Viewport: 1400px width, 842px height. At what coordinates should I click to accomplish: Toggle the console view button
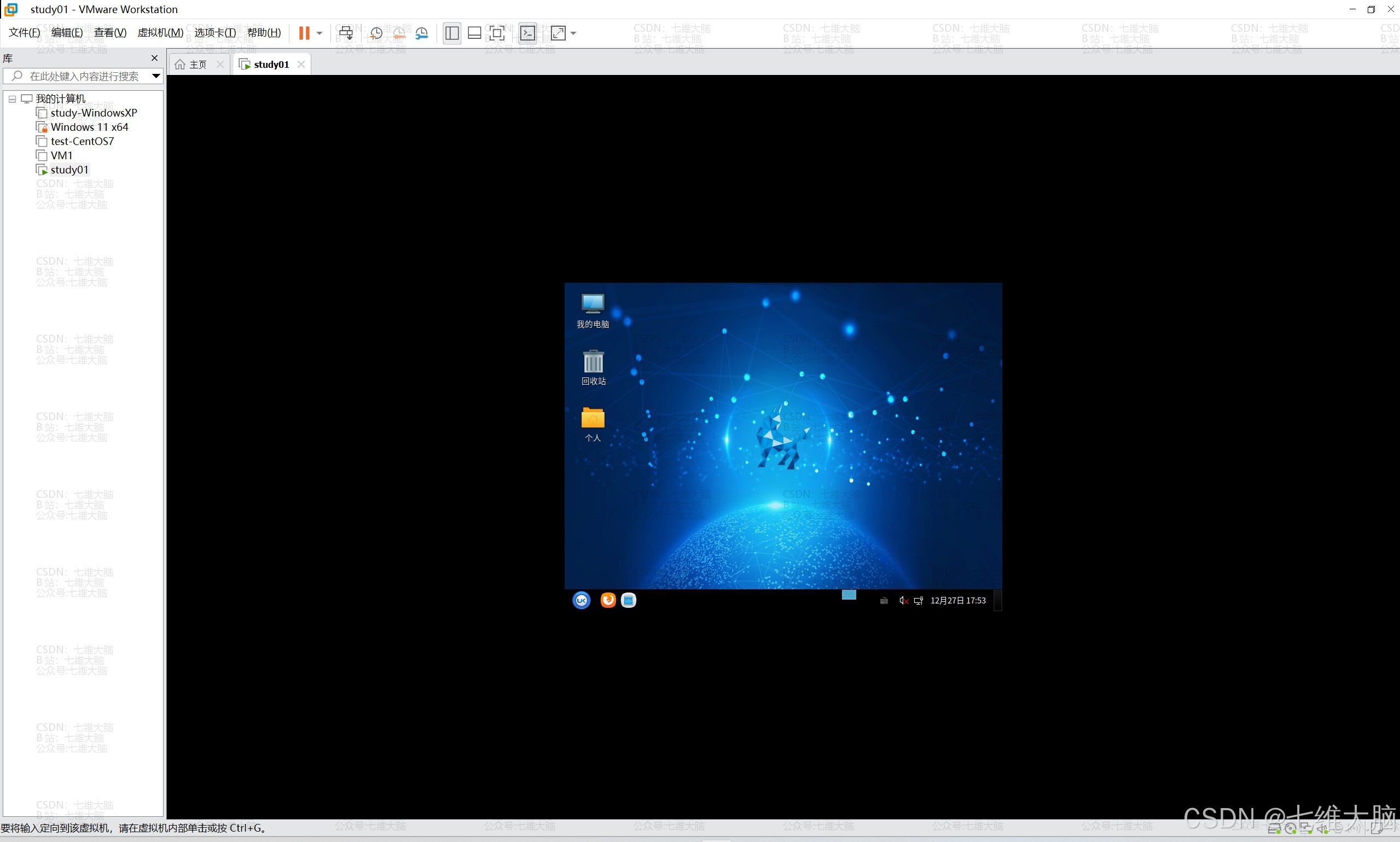point(527,33)
